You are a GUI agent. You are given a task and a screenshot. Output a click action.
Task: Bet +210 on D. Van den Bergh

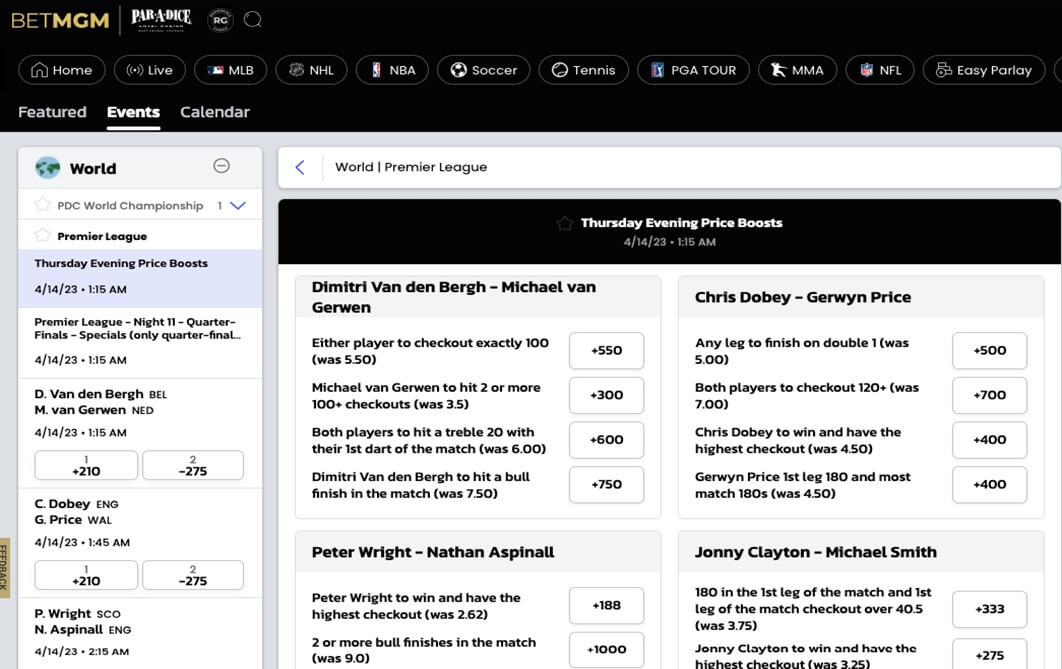(86, 465)
